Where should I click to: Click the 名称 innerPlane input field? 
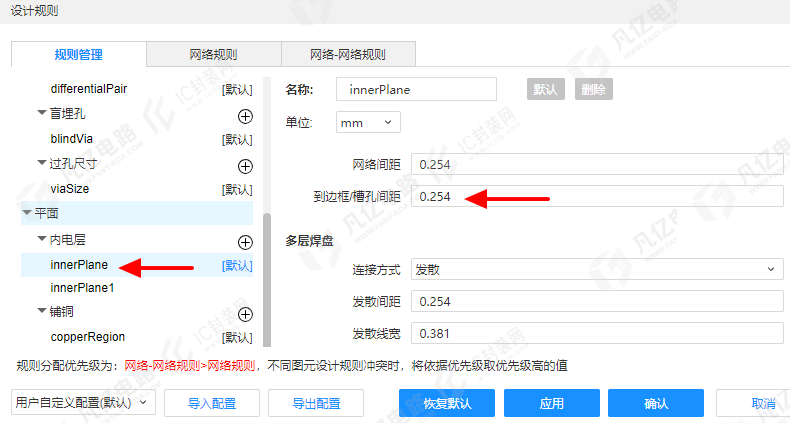coord(416,89)
